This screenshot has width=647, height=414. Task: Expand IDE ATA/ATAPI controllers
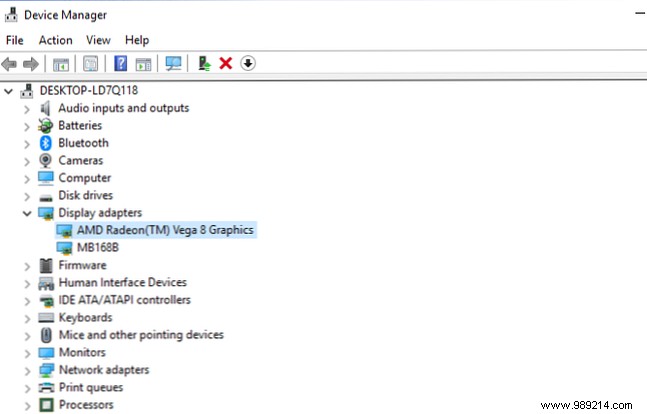pyautogui.click(x=27, y=301)
